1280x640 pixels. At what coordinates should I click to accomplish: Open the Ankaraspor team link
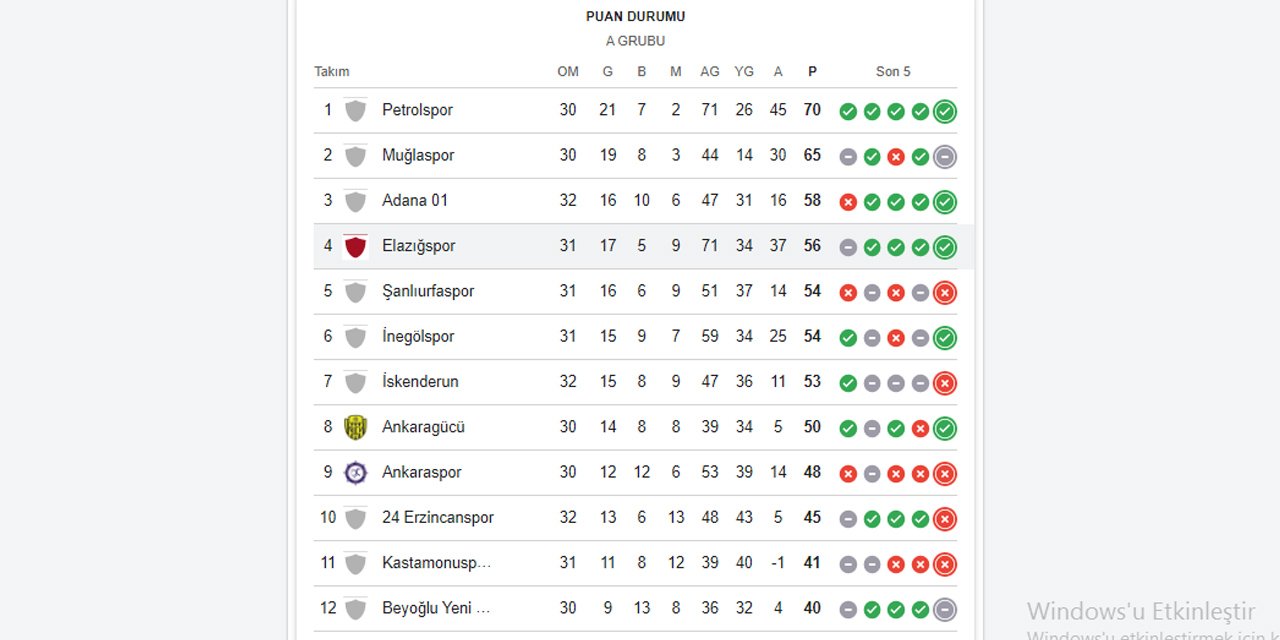coord(422,472)
